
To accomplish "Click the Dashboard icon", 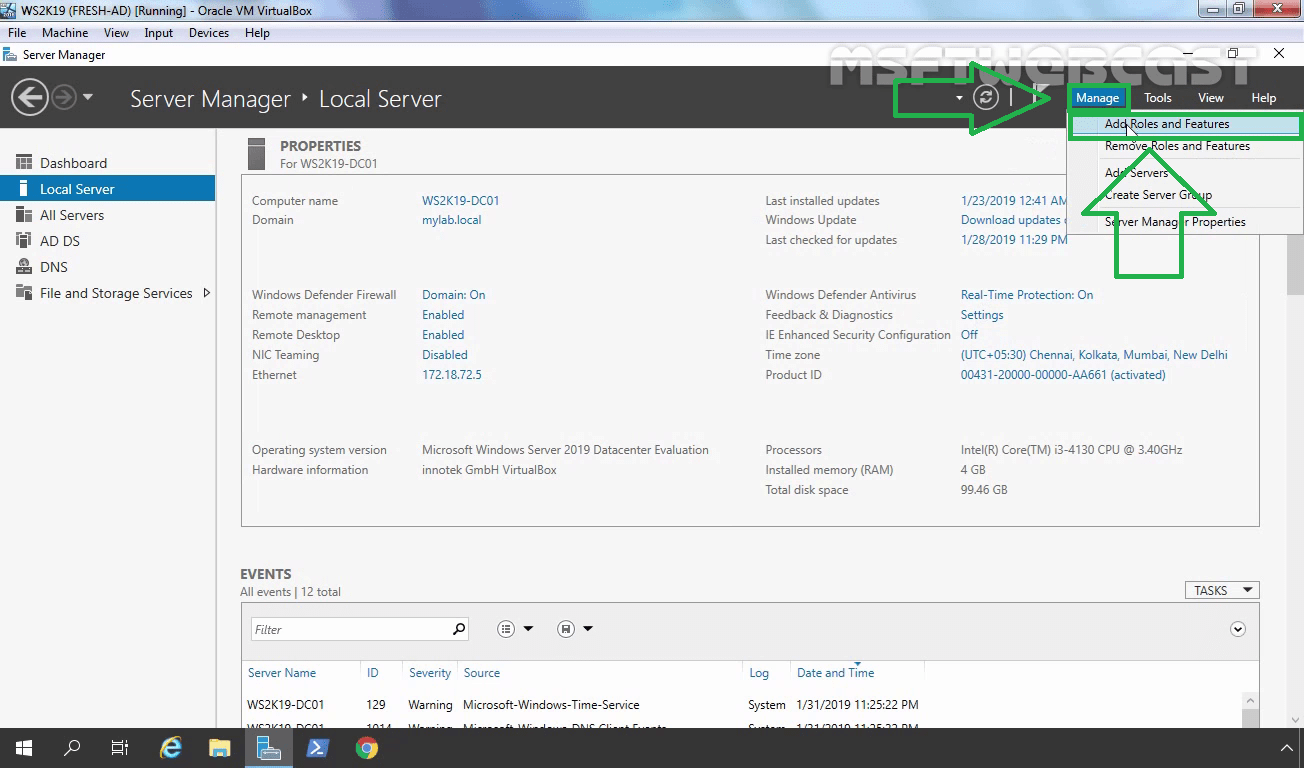I will pyautogui.click(x=24, y=163).
